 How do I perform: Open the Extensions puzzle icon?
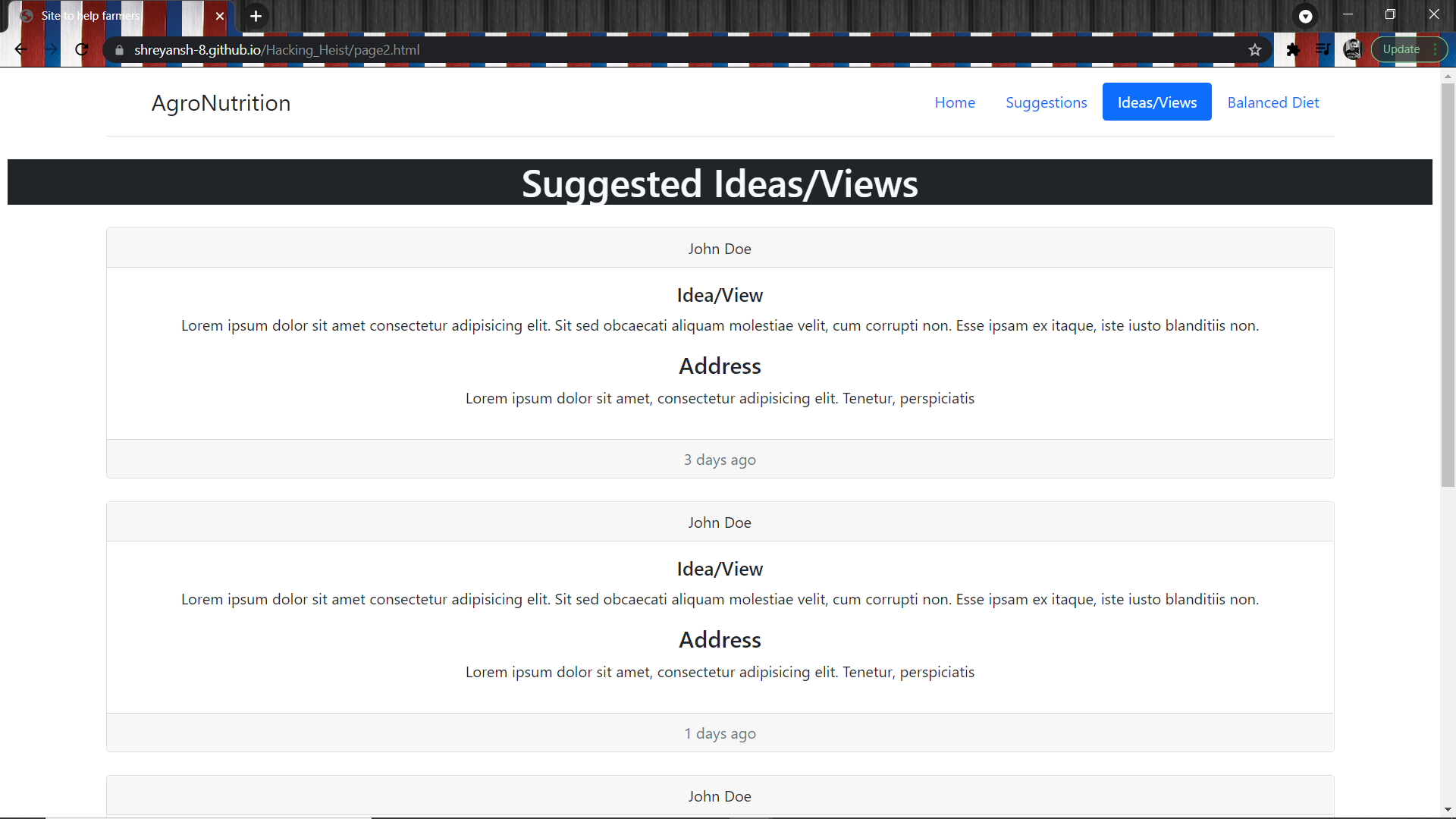tap(1293, 50)
